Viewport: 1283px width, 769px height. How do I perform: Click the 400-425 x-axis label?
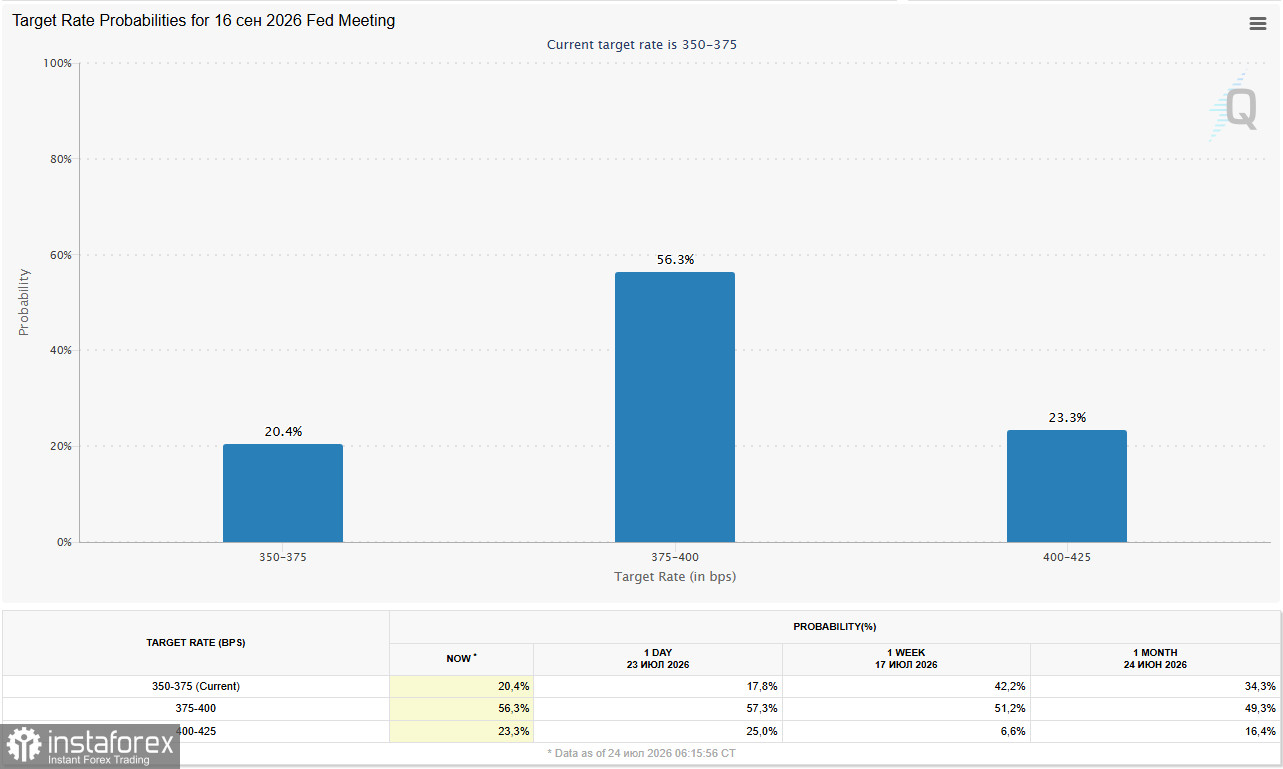pyautogui.click(x=1067, y=557)
